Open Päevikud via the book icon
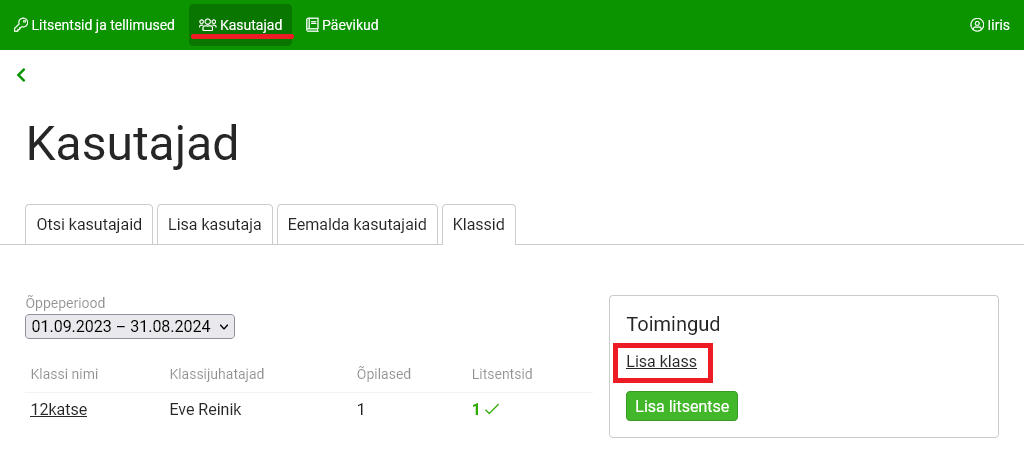1024x468 pixels. tap(312, 25)
